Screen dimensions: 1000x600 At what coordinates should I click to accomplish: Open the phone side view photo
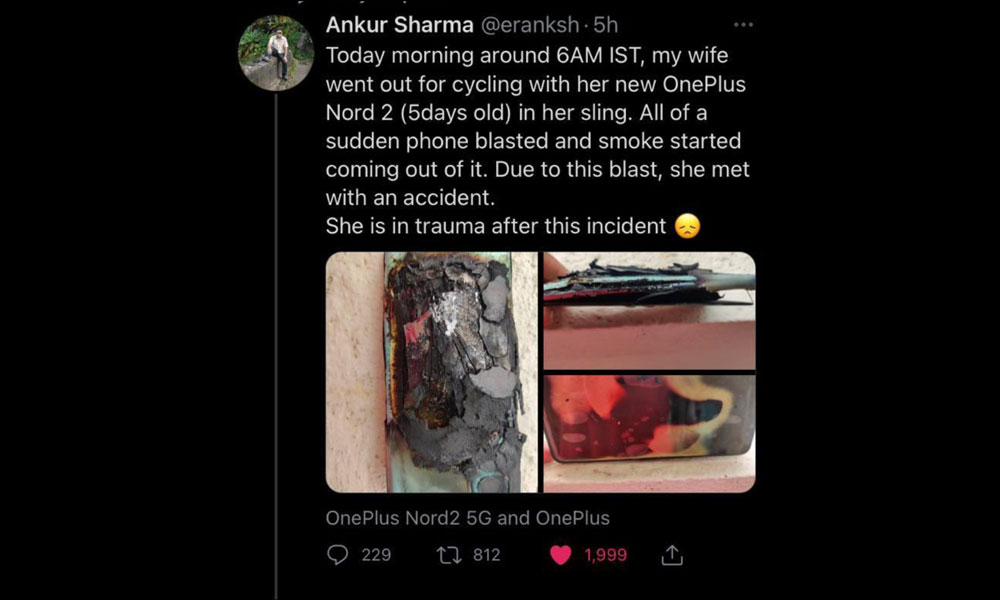click(649, 310)
